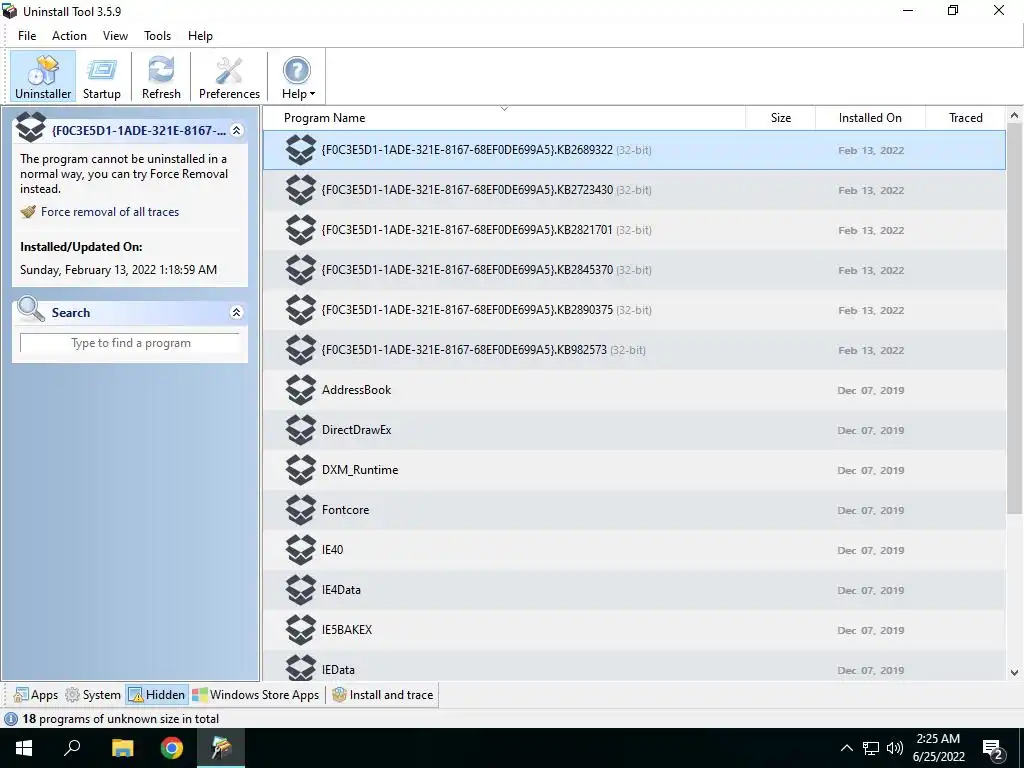
Task: Click the info icon in status bar
Action: tap(11, 719)
